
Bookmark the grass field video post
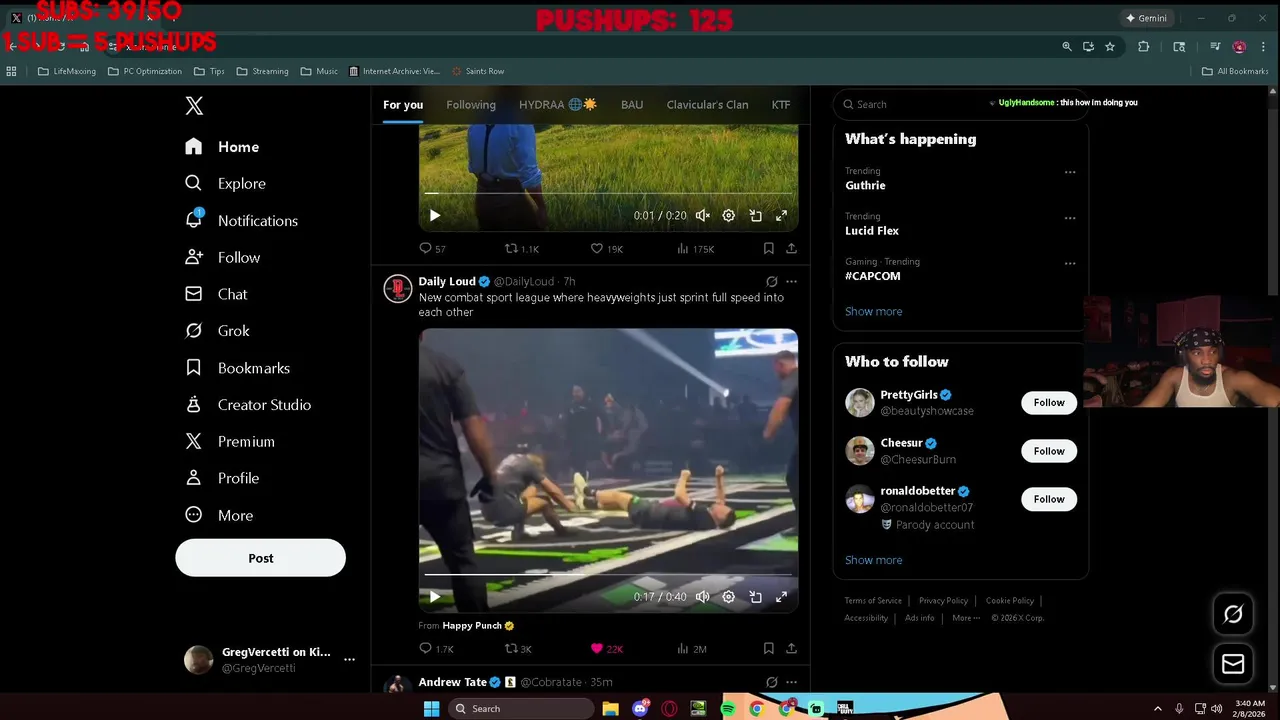coord(768,248)
